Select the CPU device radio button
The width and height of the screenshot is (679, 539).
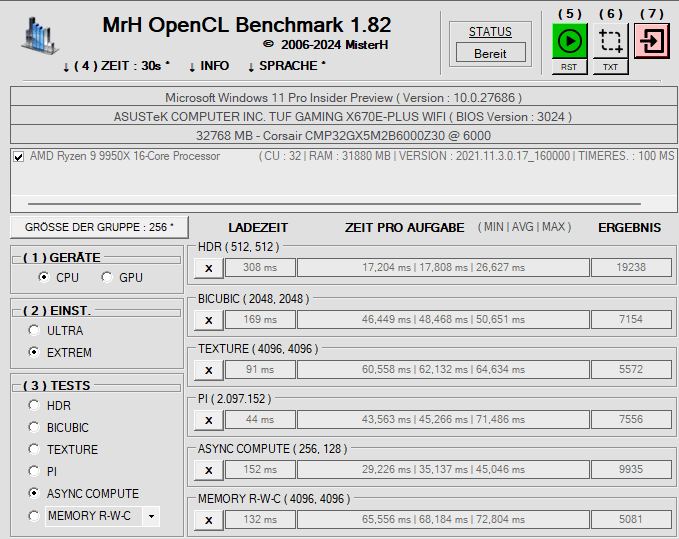[44, 277]
